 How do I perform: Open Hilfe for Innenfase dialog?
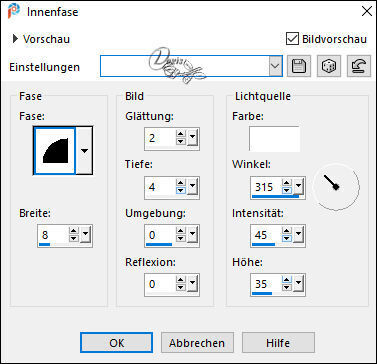click(278, 343)
